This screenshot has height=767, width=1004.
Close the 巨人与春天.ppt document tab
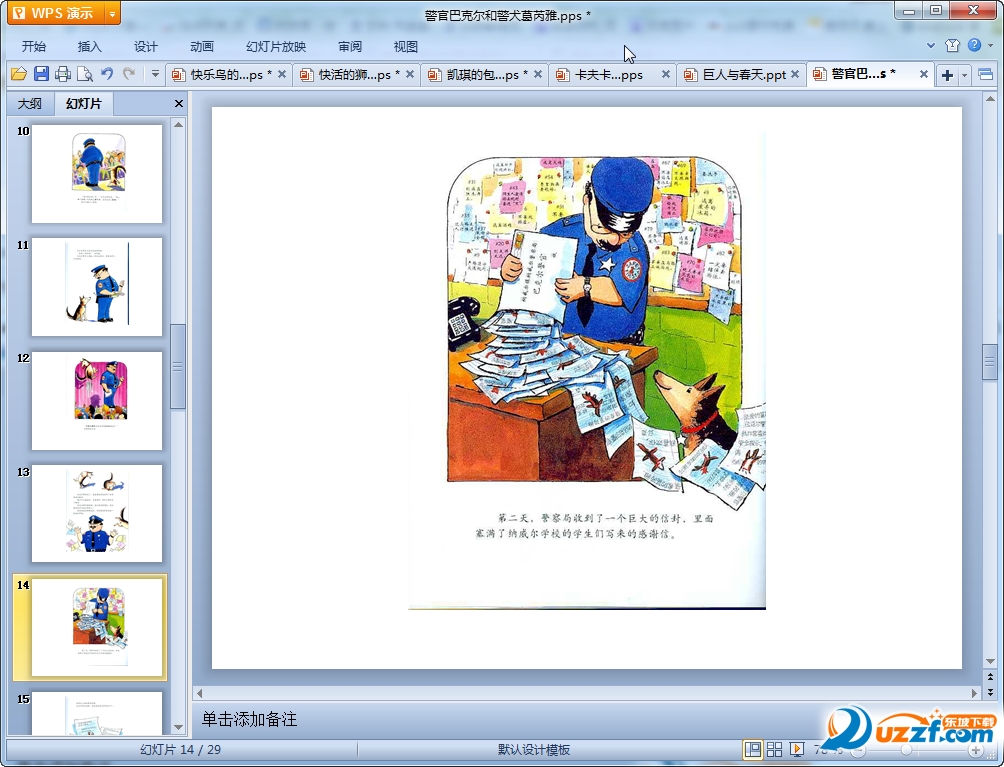[x=795, y=74]
